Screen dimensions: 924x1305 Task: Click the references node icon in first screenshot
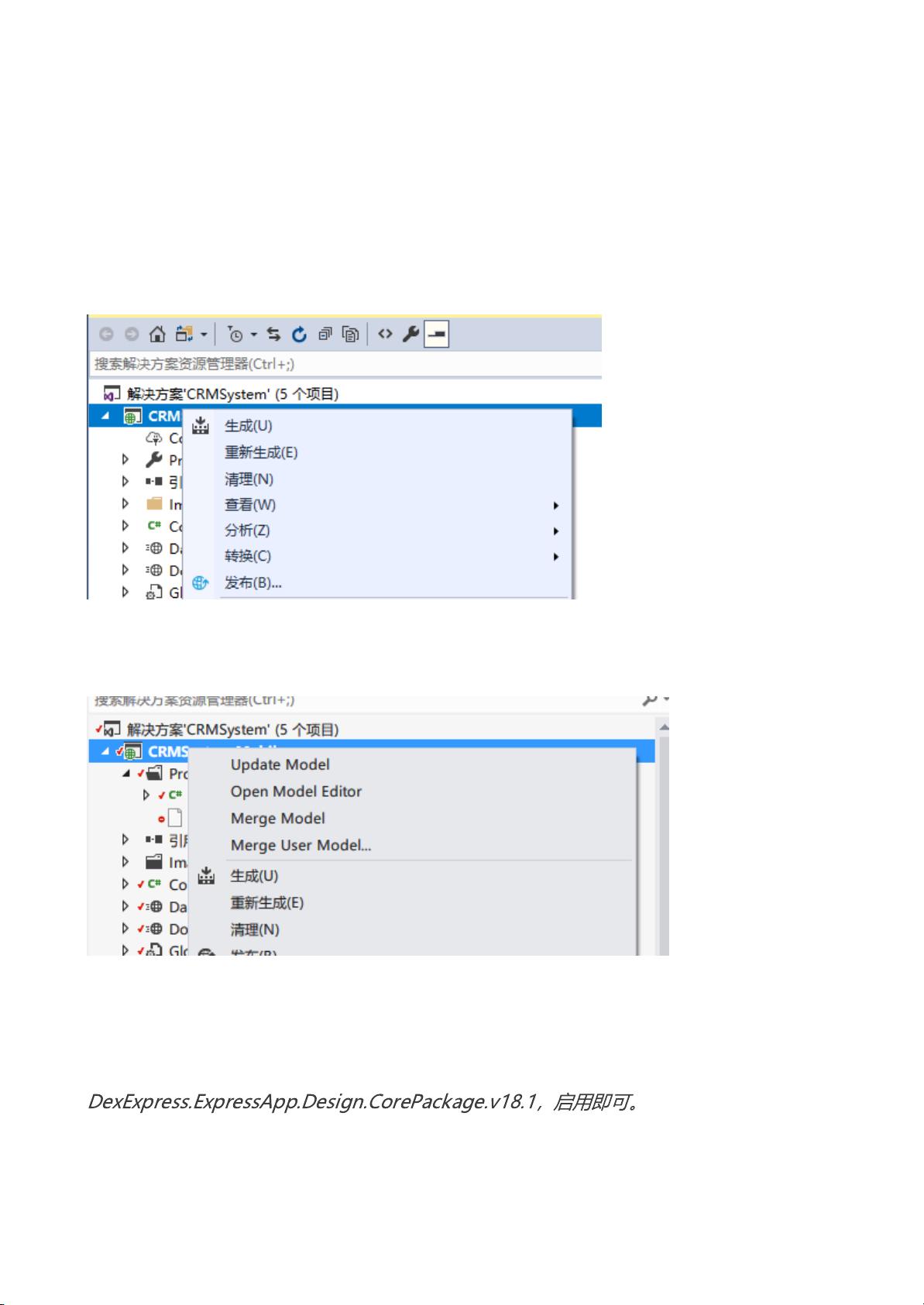click(x=153, y=482)
